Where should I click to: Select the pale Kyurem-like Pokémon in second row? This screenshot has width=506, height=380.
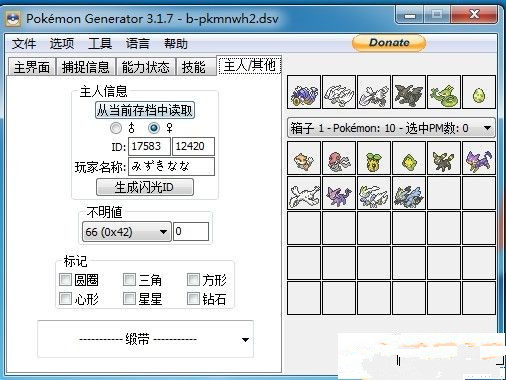pos(374,193)
